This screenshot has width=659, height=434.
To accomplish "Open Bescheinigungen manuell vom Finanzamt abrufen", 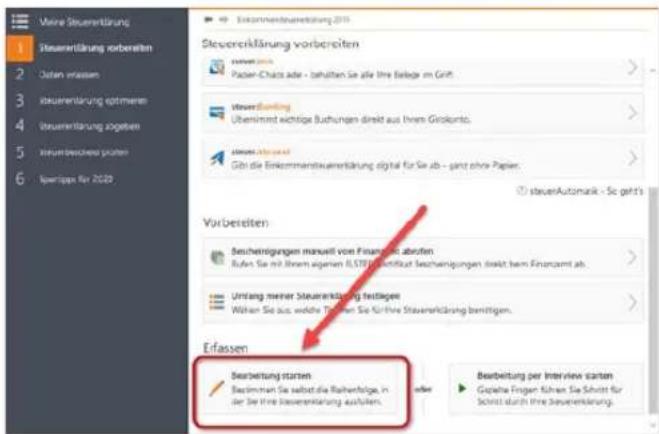I will click(423, 257).
